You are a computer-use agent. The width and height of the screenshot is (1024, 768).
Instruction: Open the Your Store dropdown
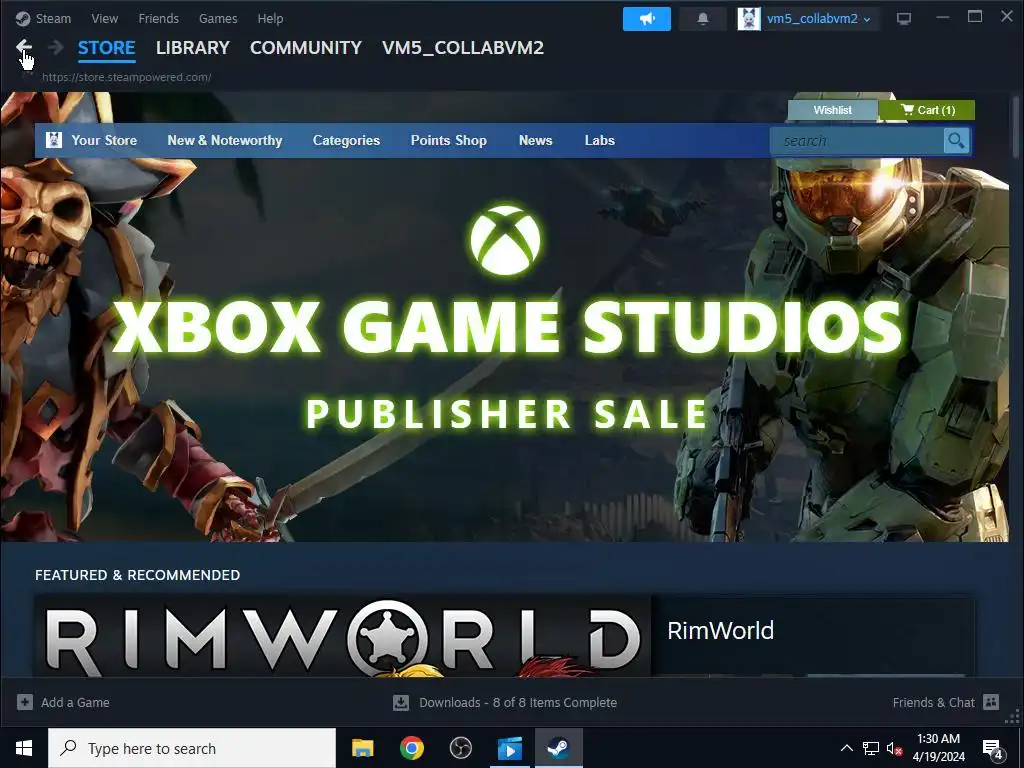(x=104, y=140)
